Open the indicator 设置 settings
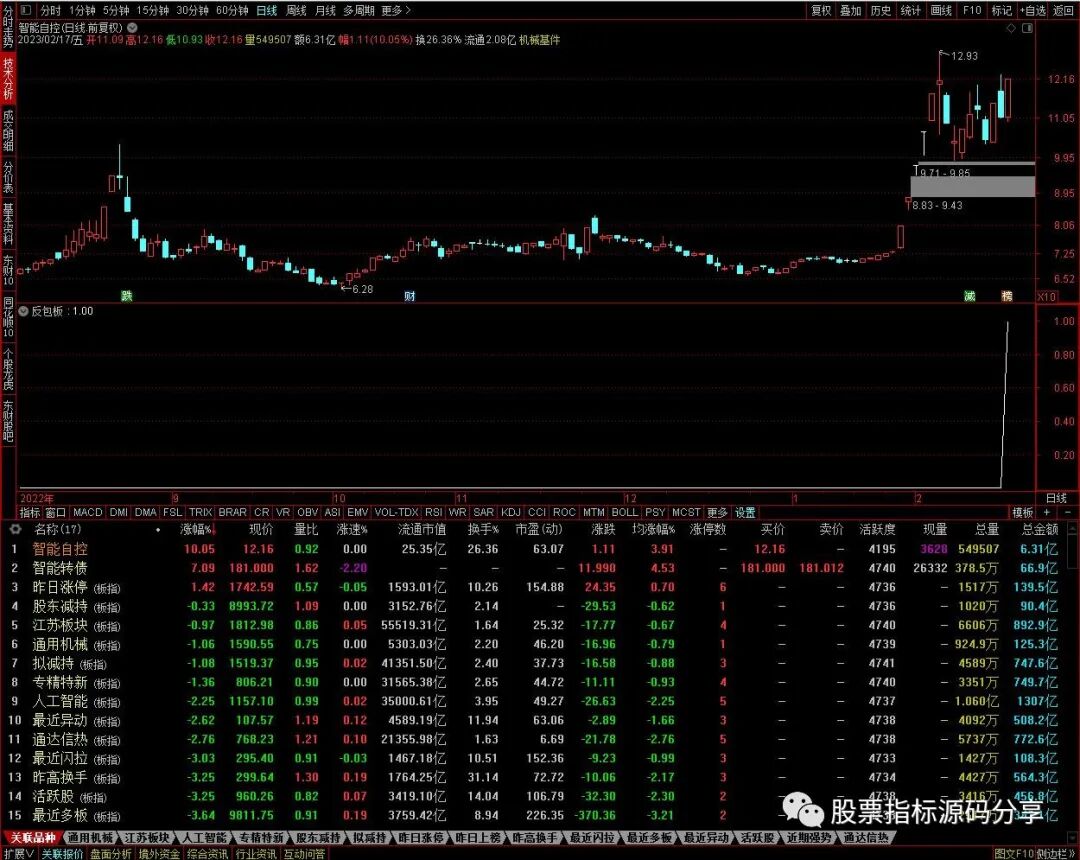The image size is (1080, 860). point(745,512)
